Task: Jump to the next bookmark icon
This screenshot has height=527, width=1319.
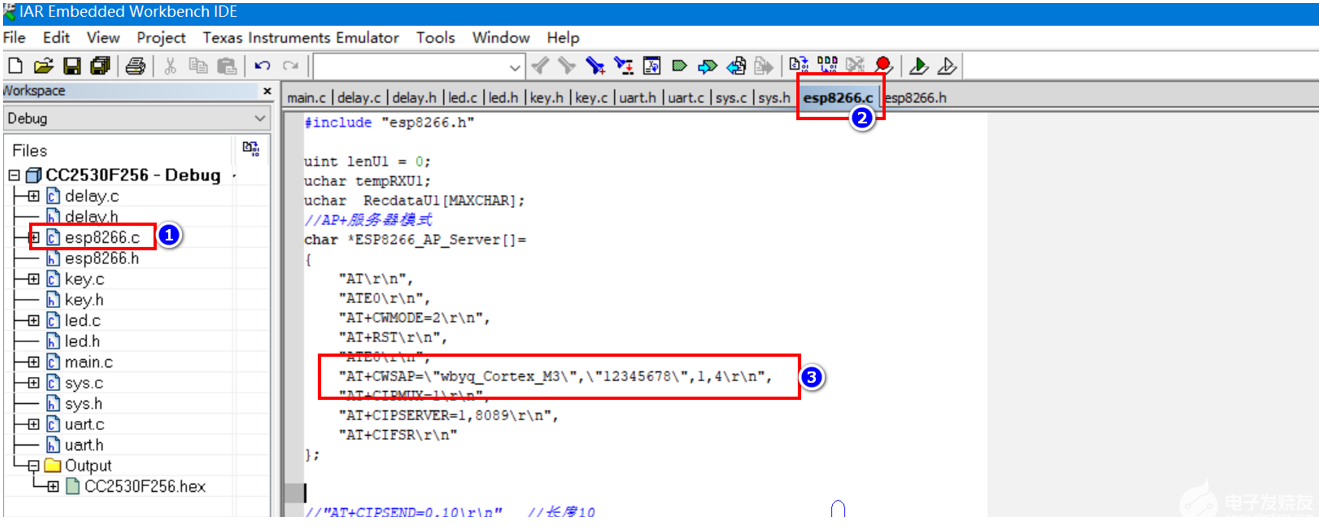Action: [708, 66]
